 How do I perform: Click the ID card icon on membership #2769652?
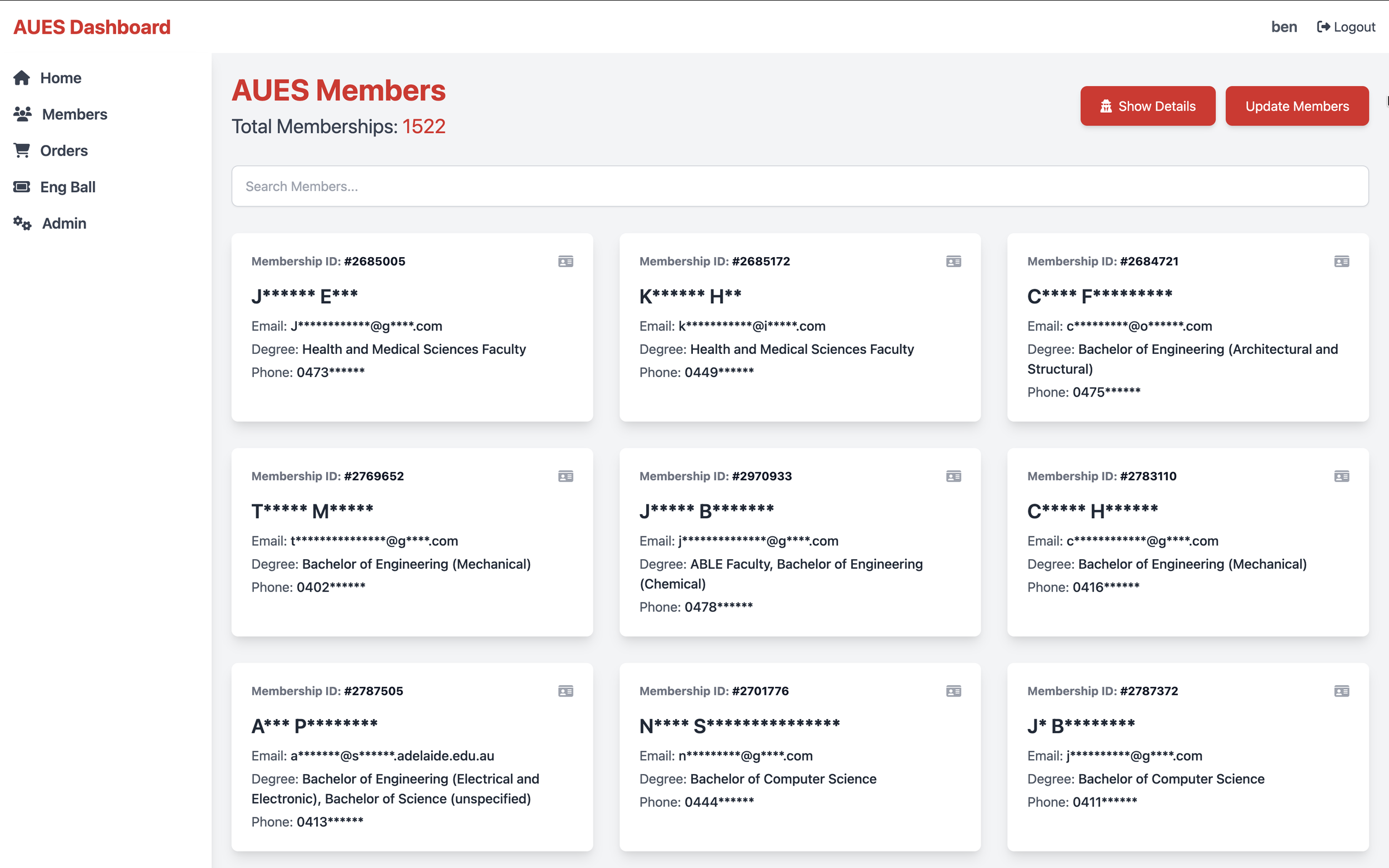(x=565, y=476)
